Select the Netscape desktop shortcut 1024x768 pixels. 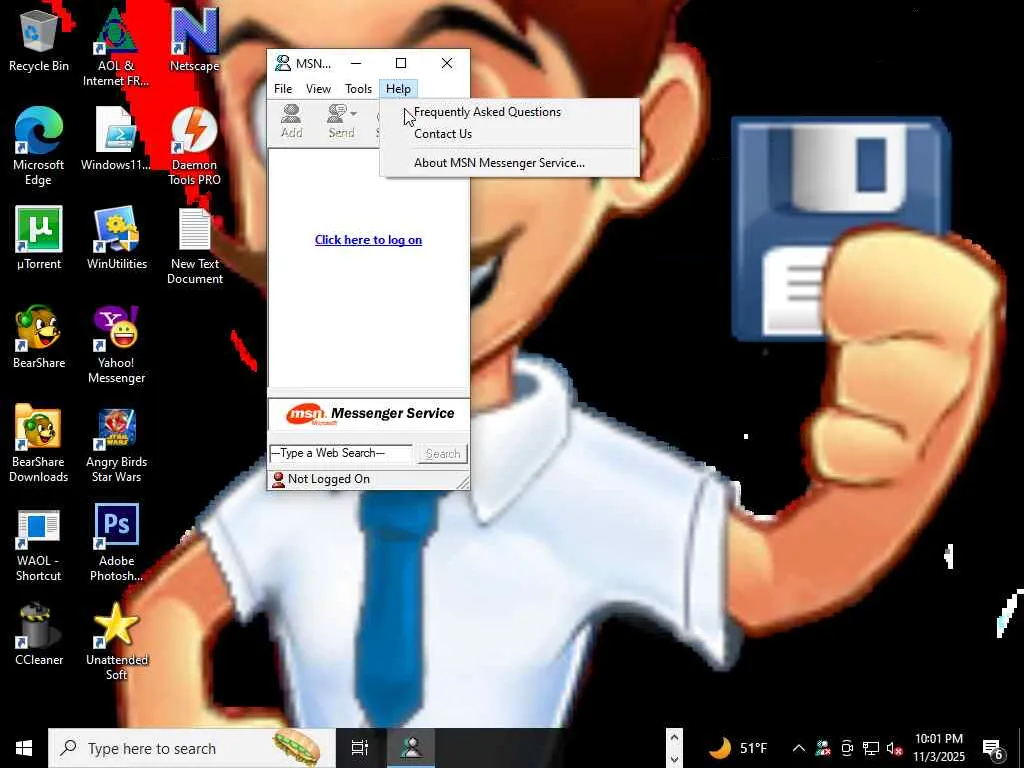195,39
